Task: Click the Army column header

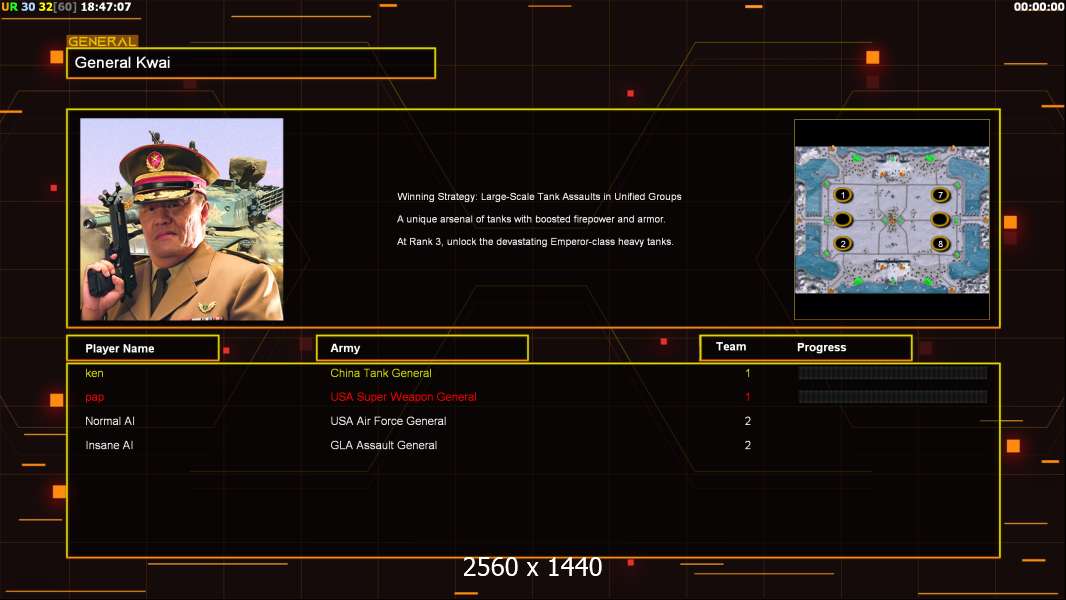Action: 422,348
